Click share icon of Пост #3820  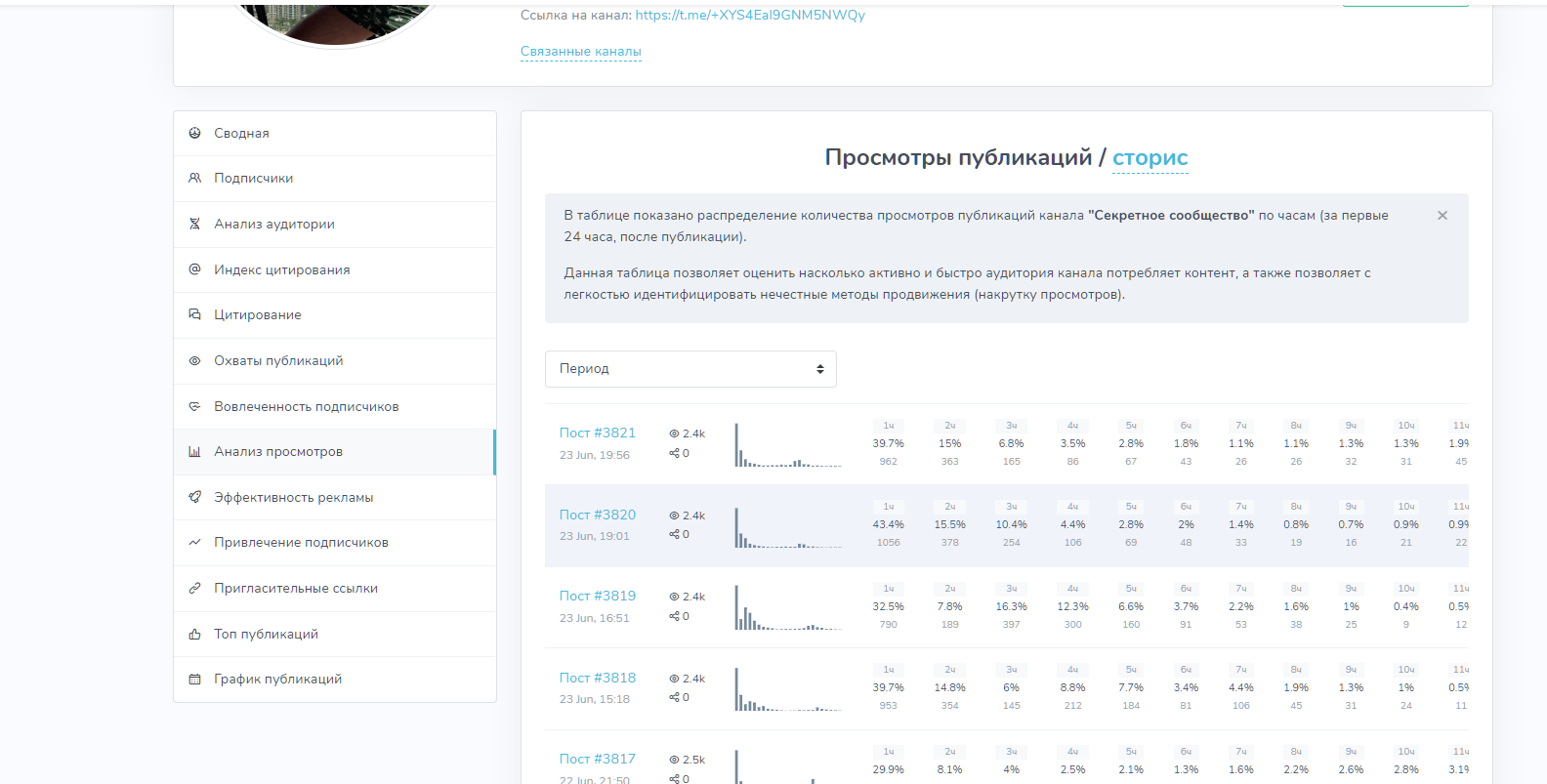pyautogui.click(x=674, y=534)
